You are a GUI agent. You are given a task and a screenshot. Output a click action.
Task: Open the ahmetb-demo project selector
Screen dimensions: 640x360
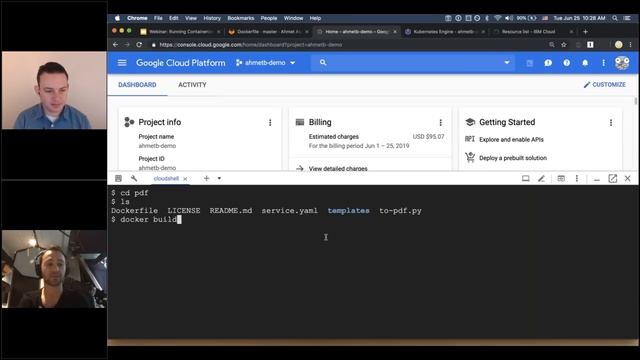click(265, 63)
